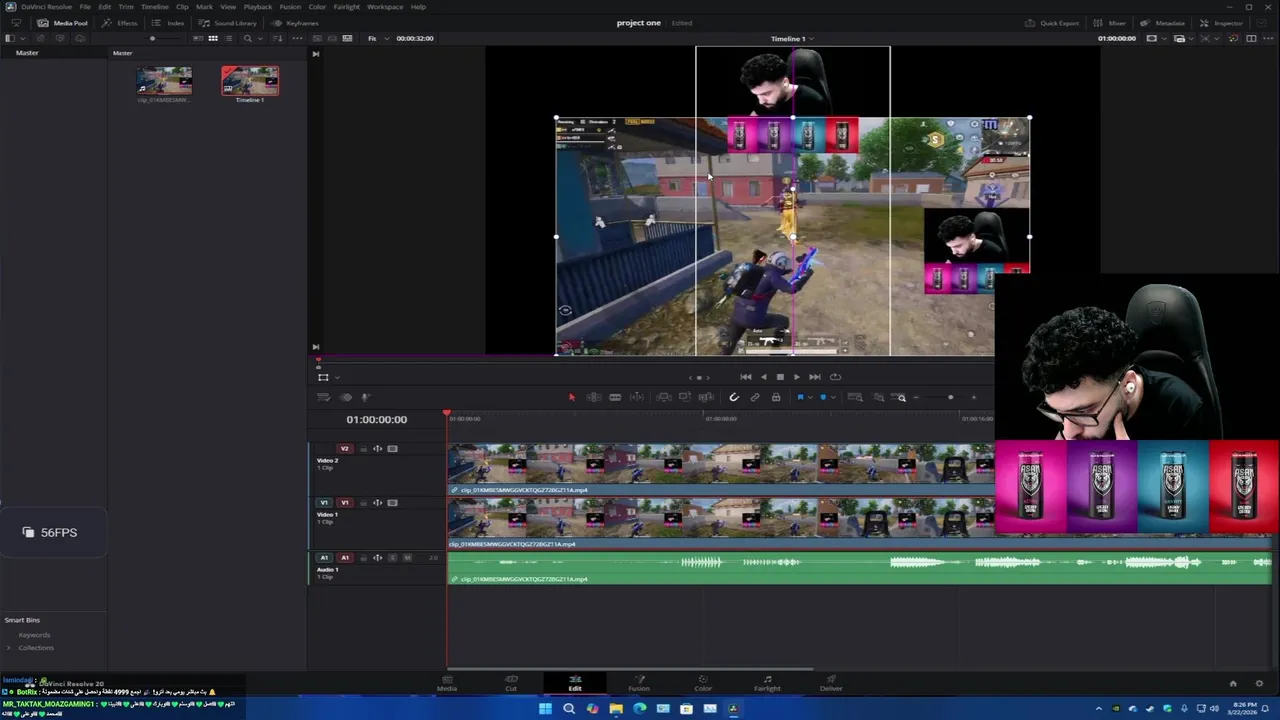Click the Insert Clip tool

click(663, 397)
